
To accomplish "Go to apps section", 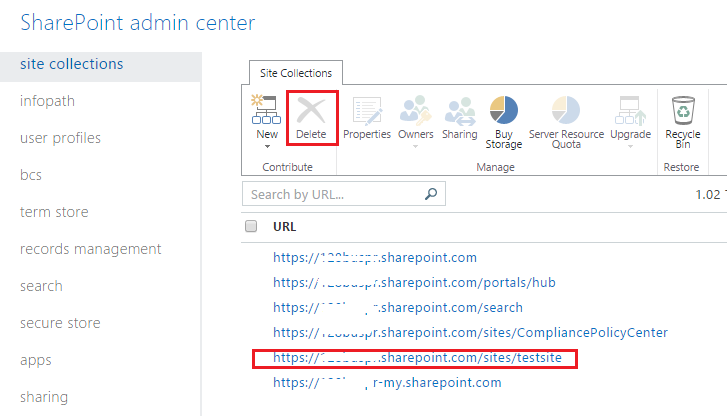I will coord(36,360).
